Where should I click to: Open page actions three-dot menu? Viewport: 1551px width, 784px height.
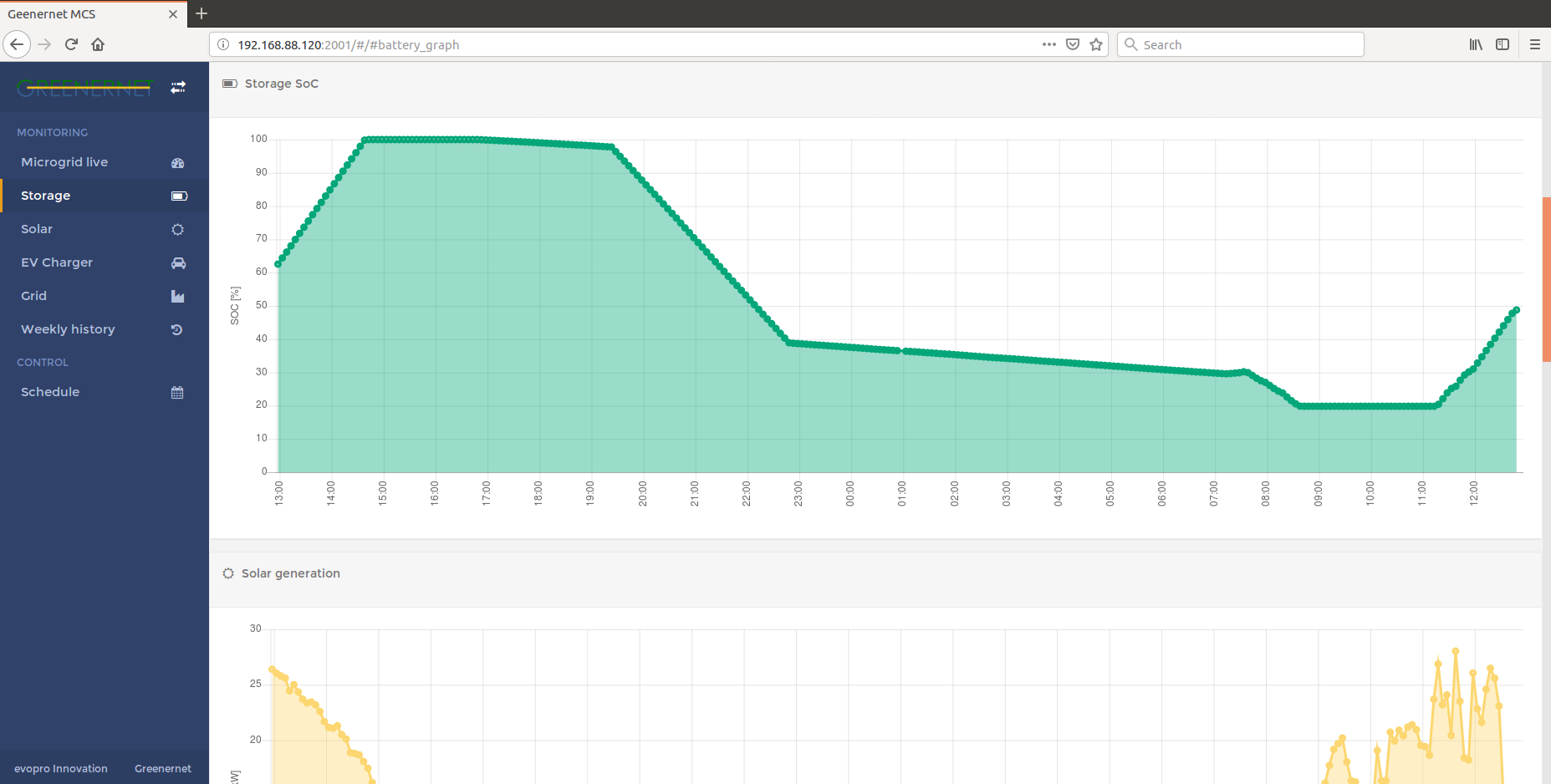pyautogui.click(x=1049, y=44)
